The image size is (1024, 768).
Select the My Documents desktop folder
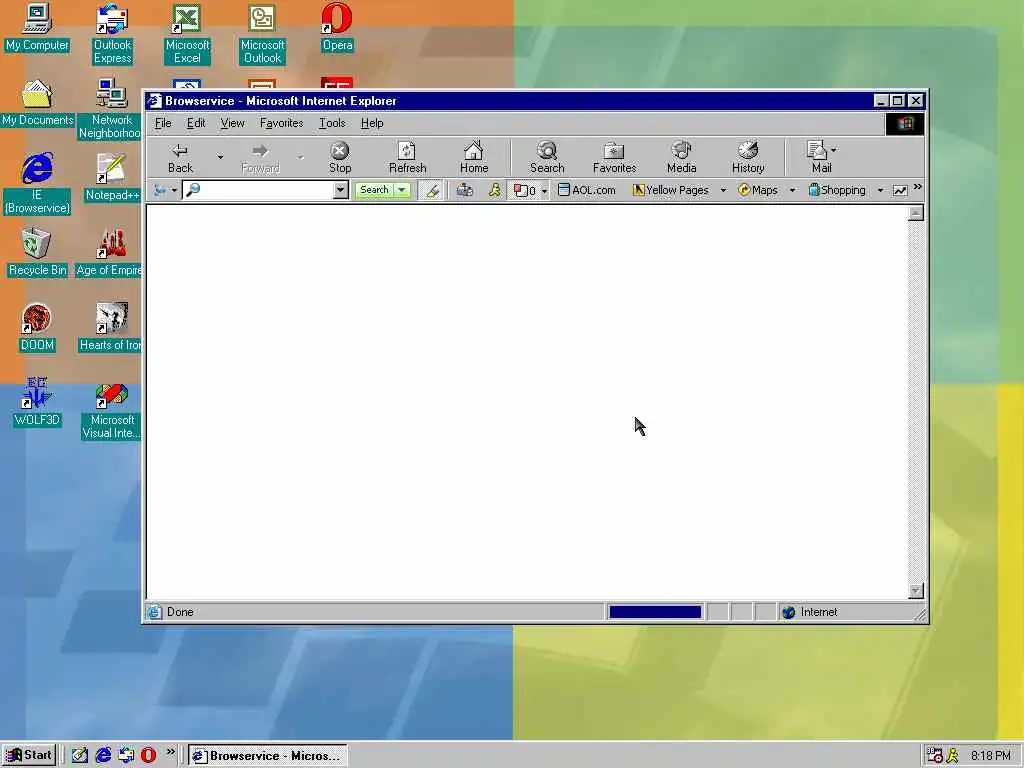click(37, 102)
